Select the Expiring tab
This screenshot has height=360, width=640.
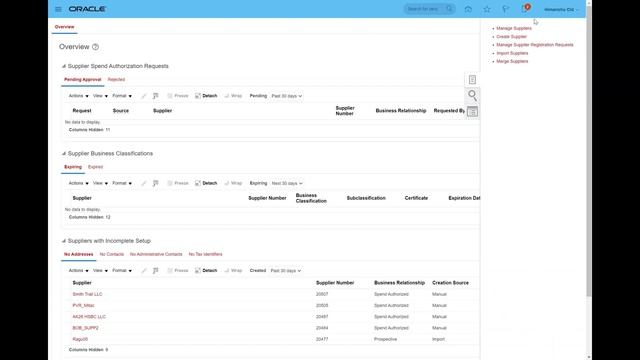coord(73,167)
